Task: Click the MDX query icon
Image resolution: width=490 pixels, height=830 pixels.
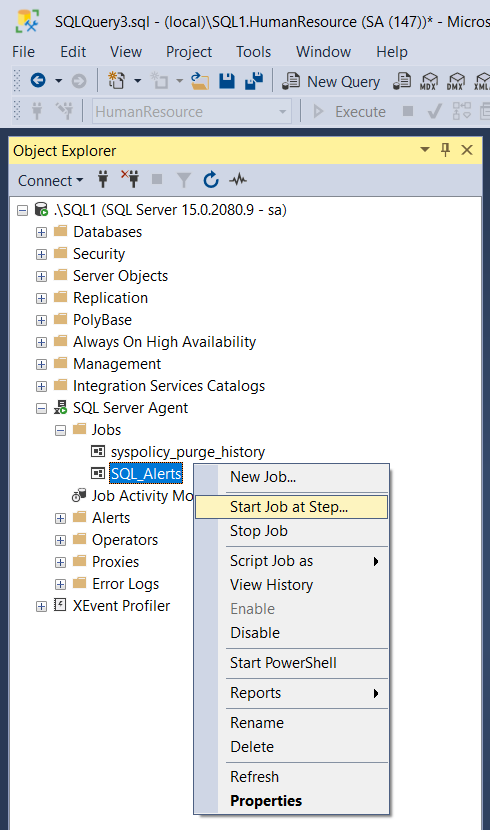Action: pyautogui.click(x=429, y=82)
